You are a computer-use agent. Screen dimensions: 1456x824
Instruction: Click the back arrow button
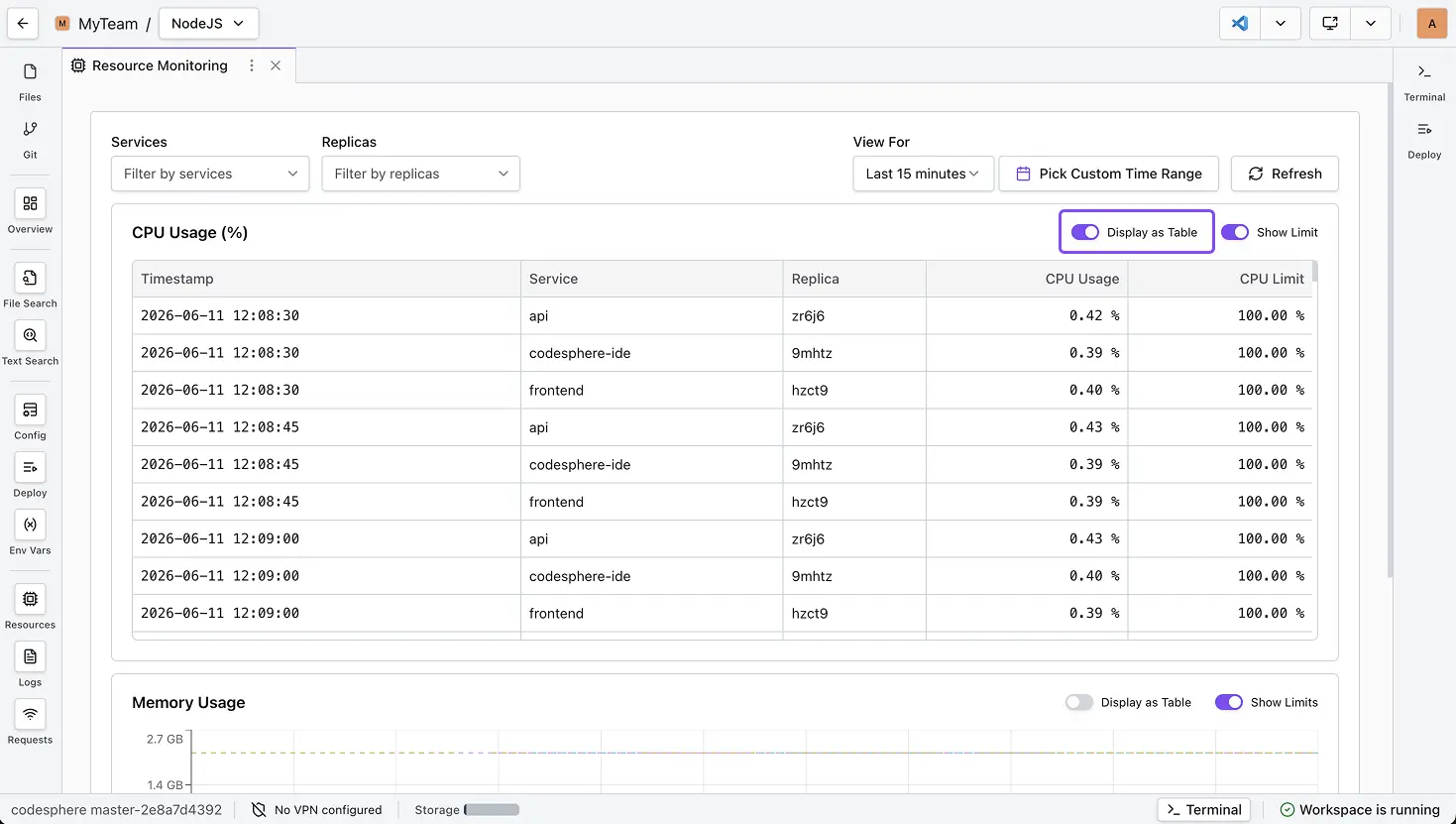23,23
